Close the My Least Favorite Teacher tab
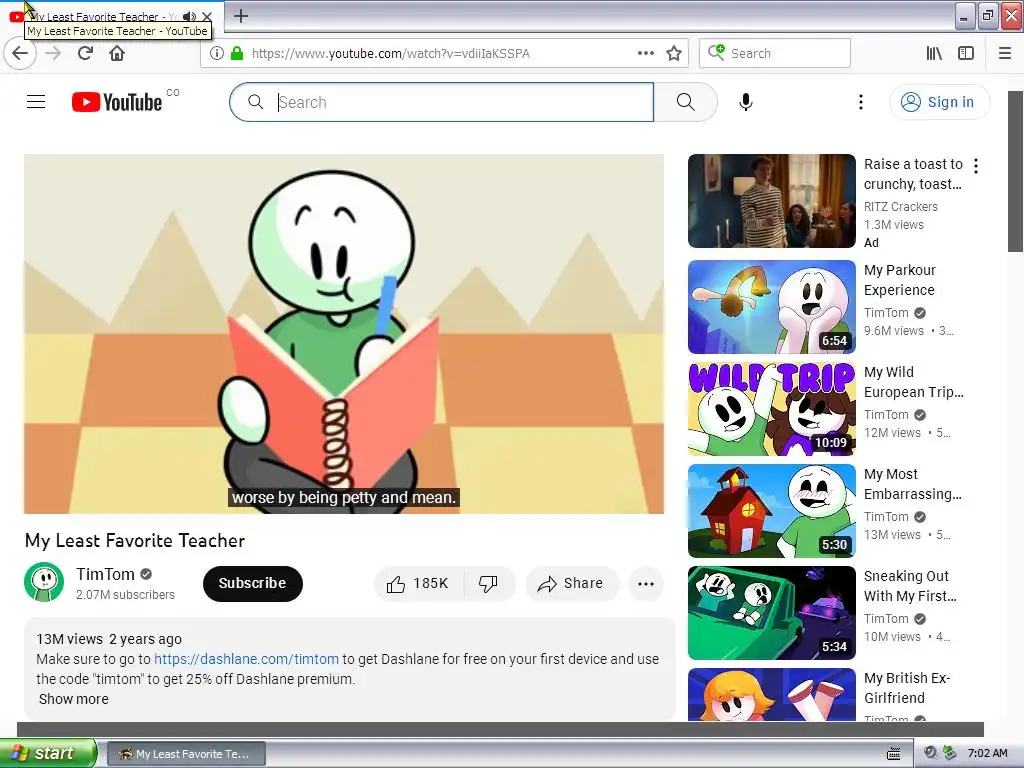1024x768 pixels. click(x=207, y=16)
